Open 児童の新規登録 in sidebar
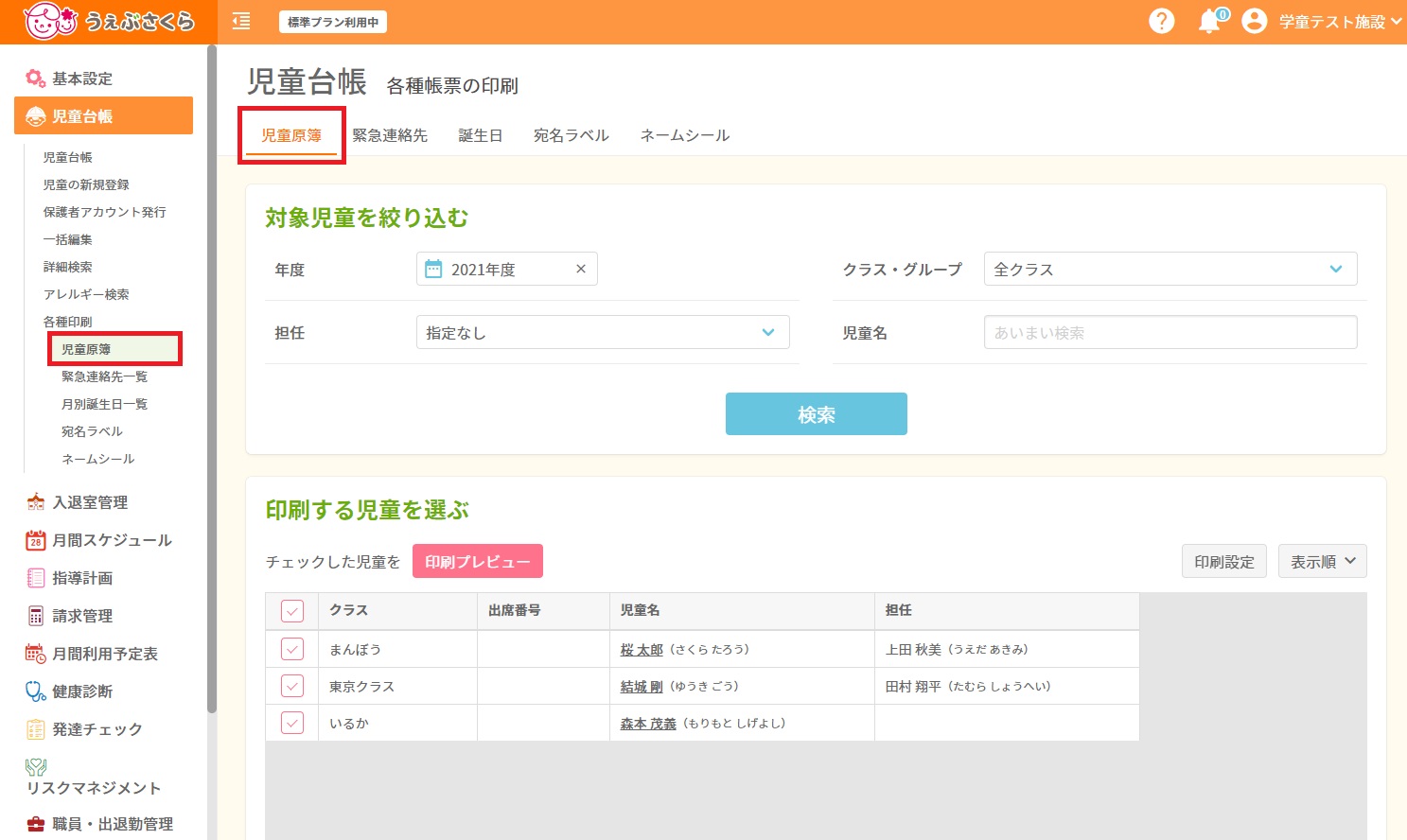 point(86,184)
